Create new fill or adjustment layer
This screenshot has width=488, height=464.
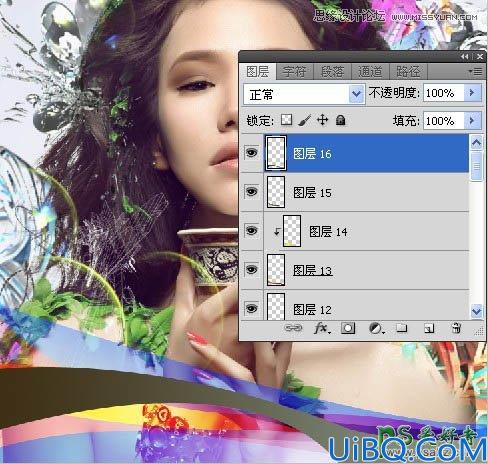(376, 329)
